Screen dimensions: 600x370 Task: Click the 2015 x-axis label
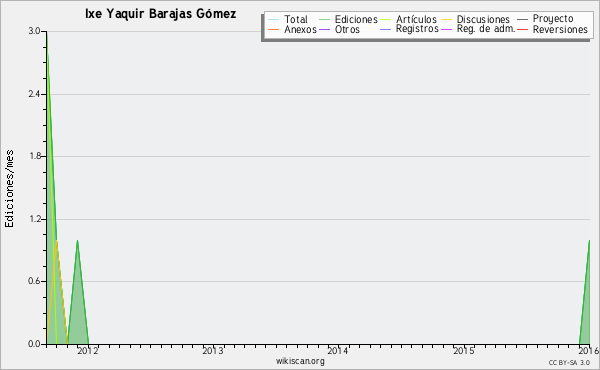point(463,350)
